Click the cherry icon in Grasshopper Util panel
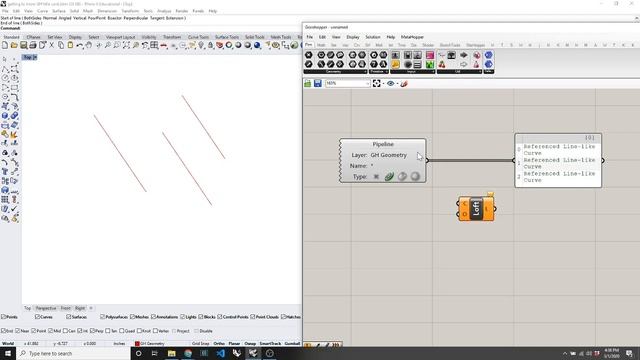The image size is (640, 360). [442, 64]
